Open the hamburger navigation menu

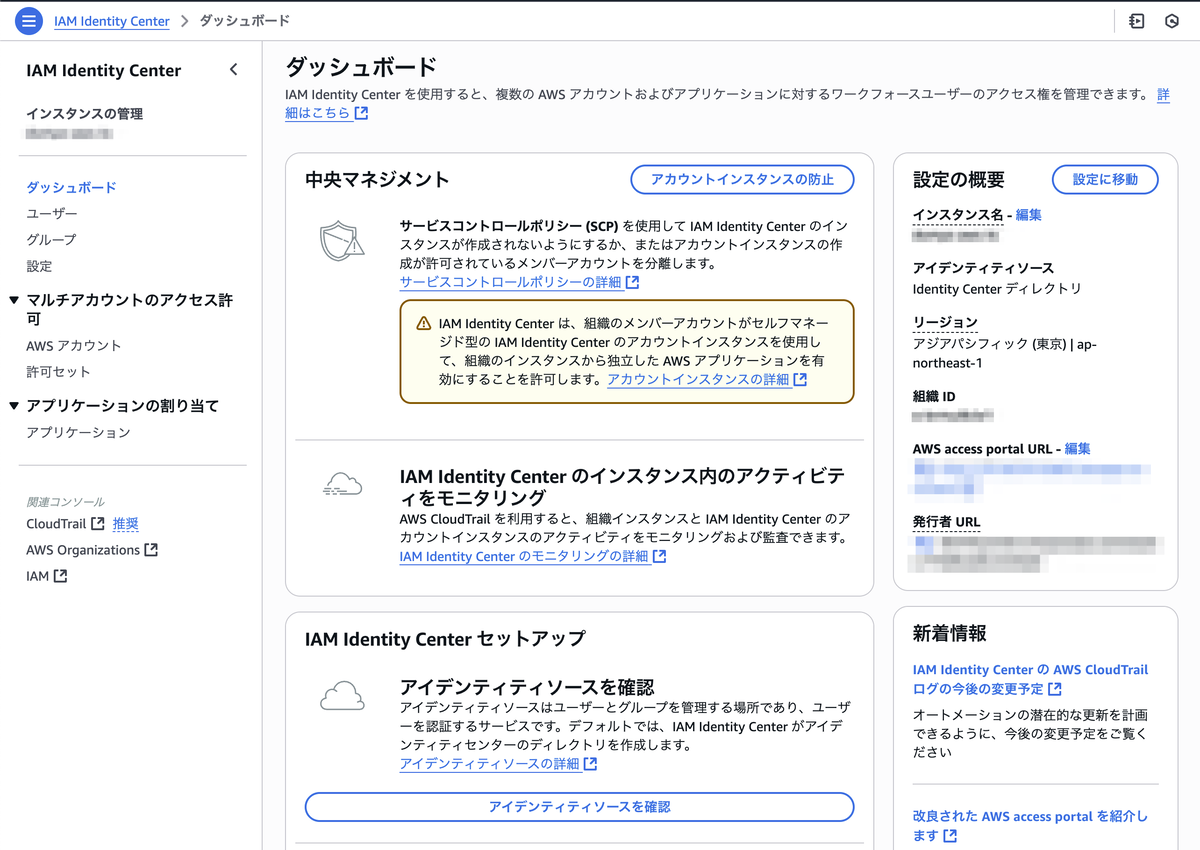click(30, 20)
